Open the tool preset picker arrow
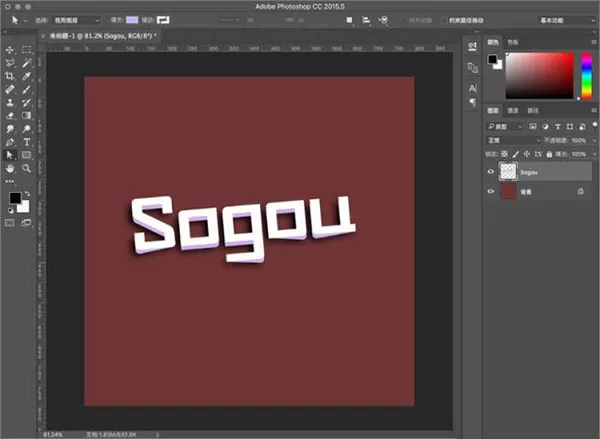The image size is (600, 439). (x=25, y=21)
